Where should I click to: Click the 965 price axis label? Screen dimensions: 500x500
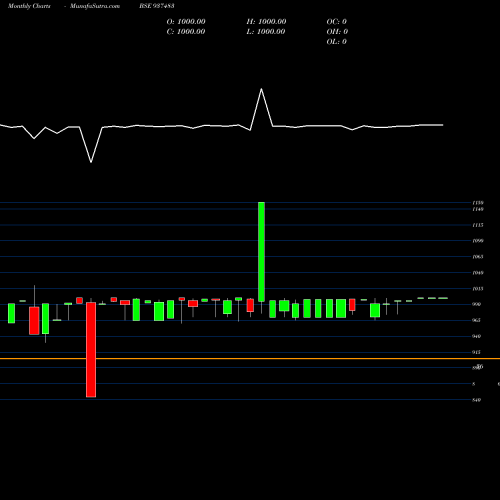[x=476, y=320]
